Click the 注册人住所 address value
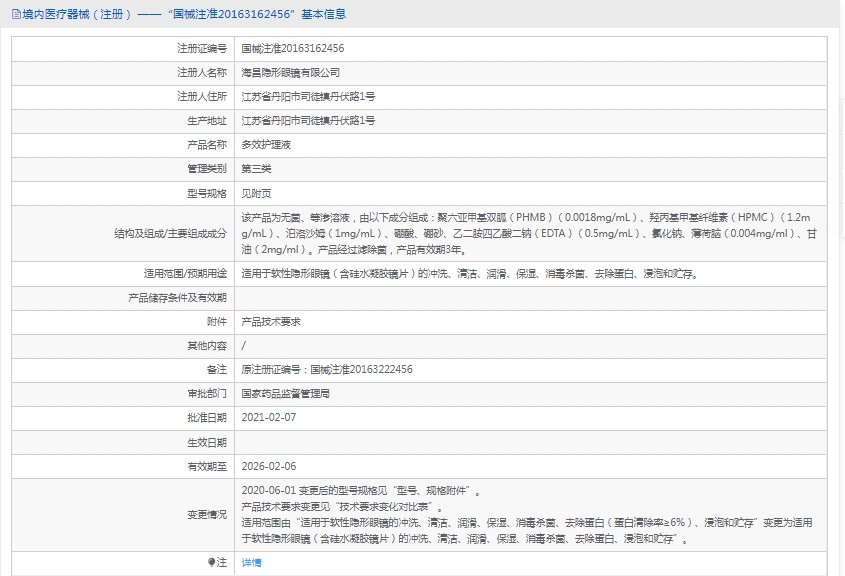Viewport: 845px width, 576px height. pos(308,96)
